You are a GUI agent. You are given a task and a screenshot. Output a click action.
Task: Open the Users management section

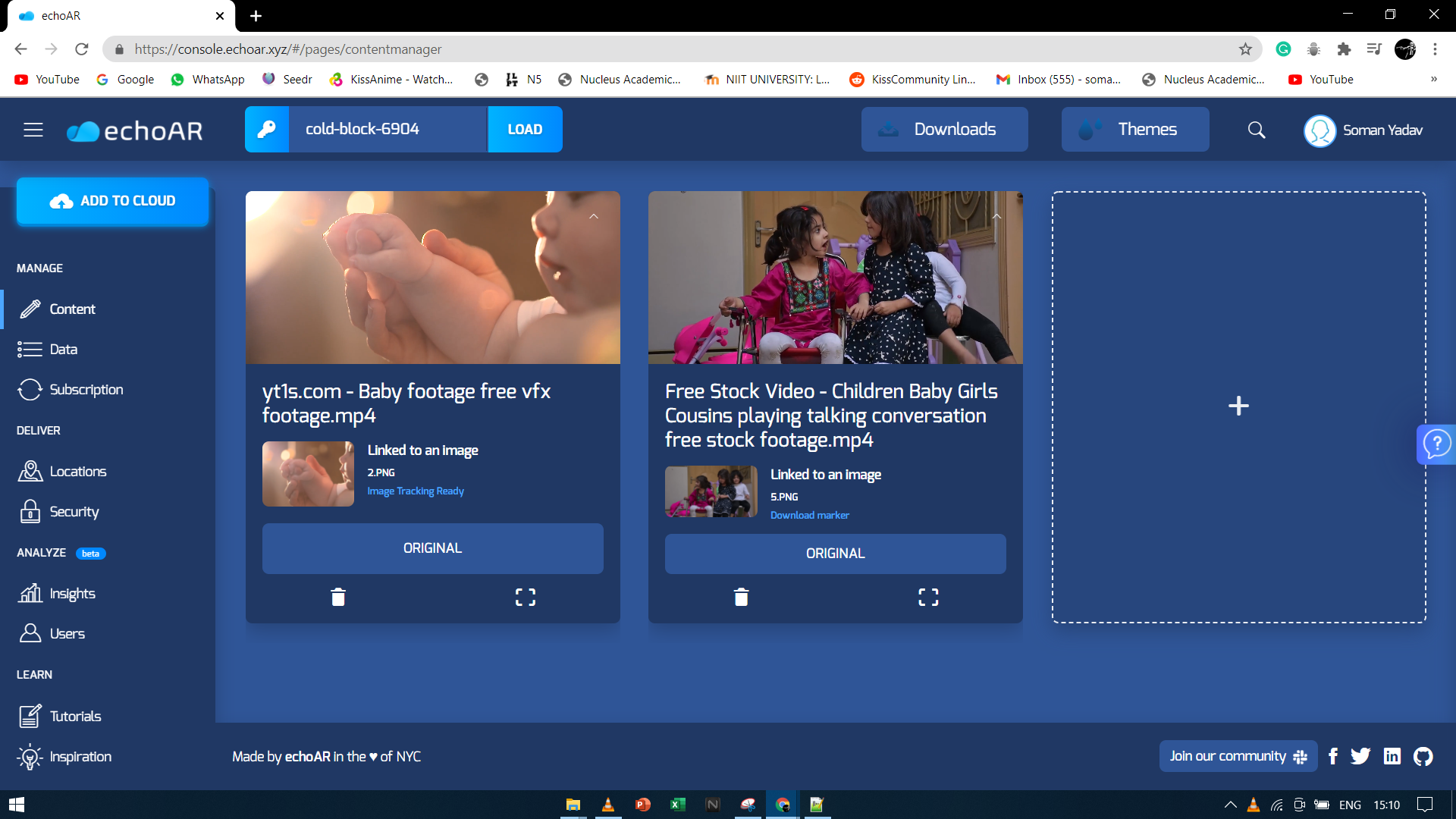pyautogui.click(x=67, y=633)
